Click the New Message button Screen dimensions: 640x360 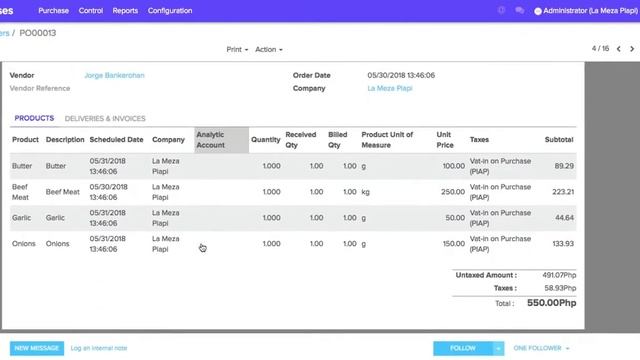(x=37, y=348)
